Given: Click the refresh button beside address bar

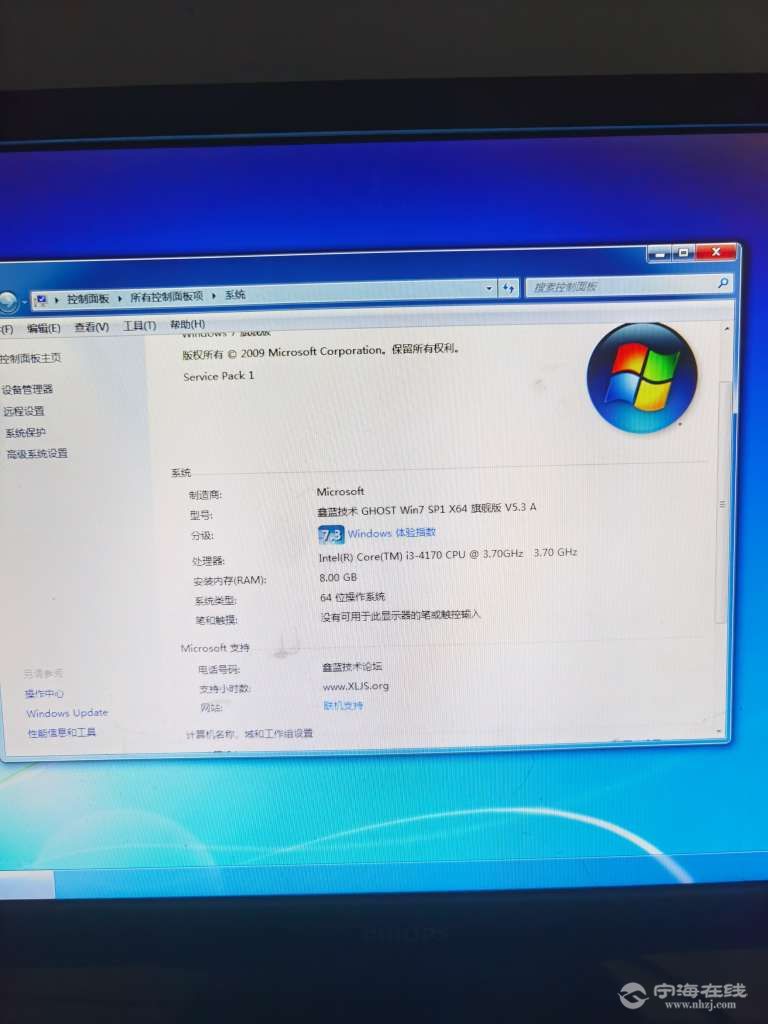Looking at the screenshot, I should 508,288.
